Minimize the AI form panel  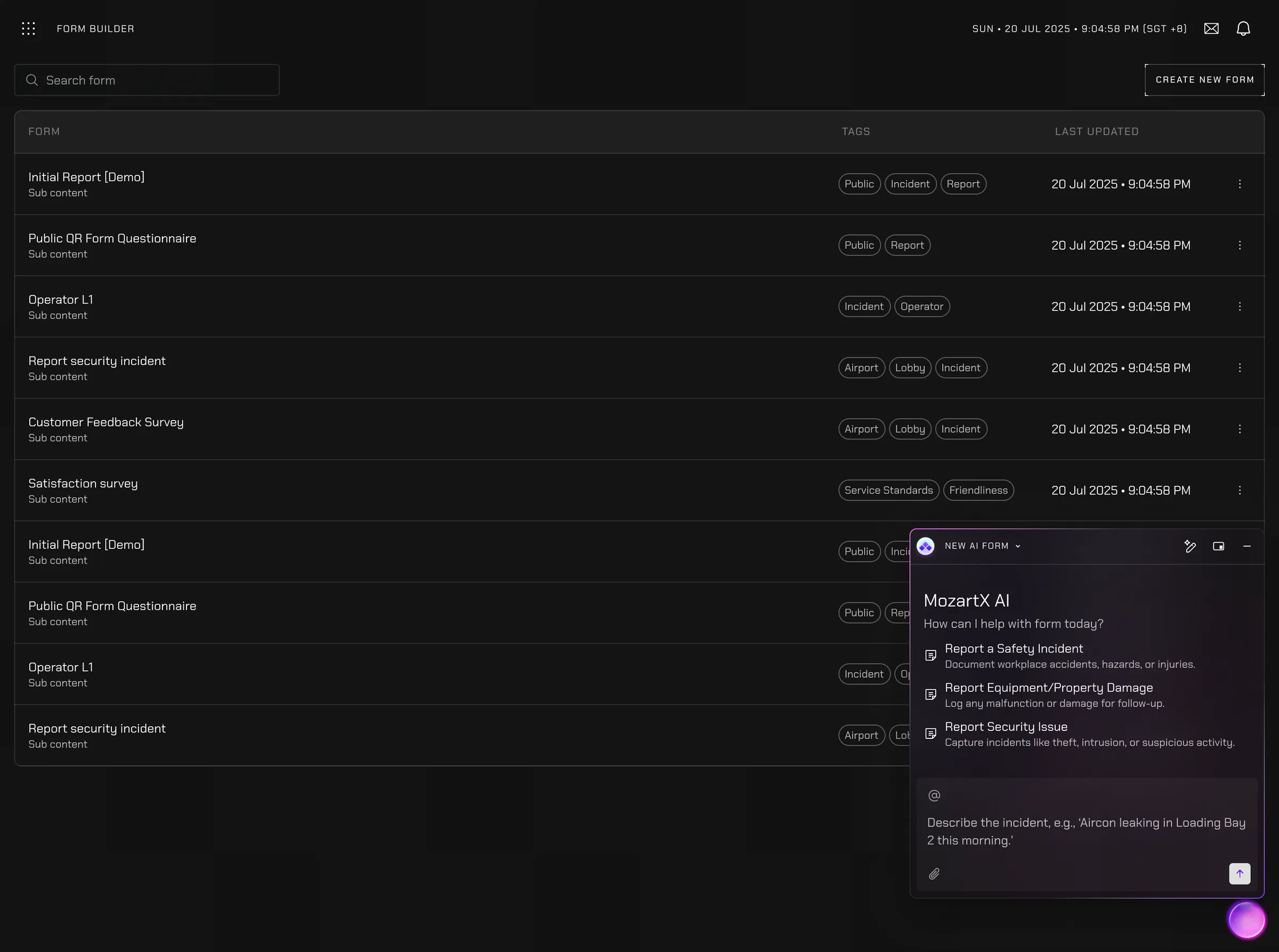coord(1246,546)
